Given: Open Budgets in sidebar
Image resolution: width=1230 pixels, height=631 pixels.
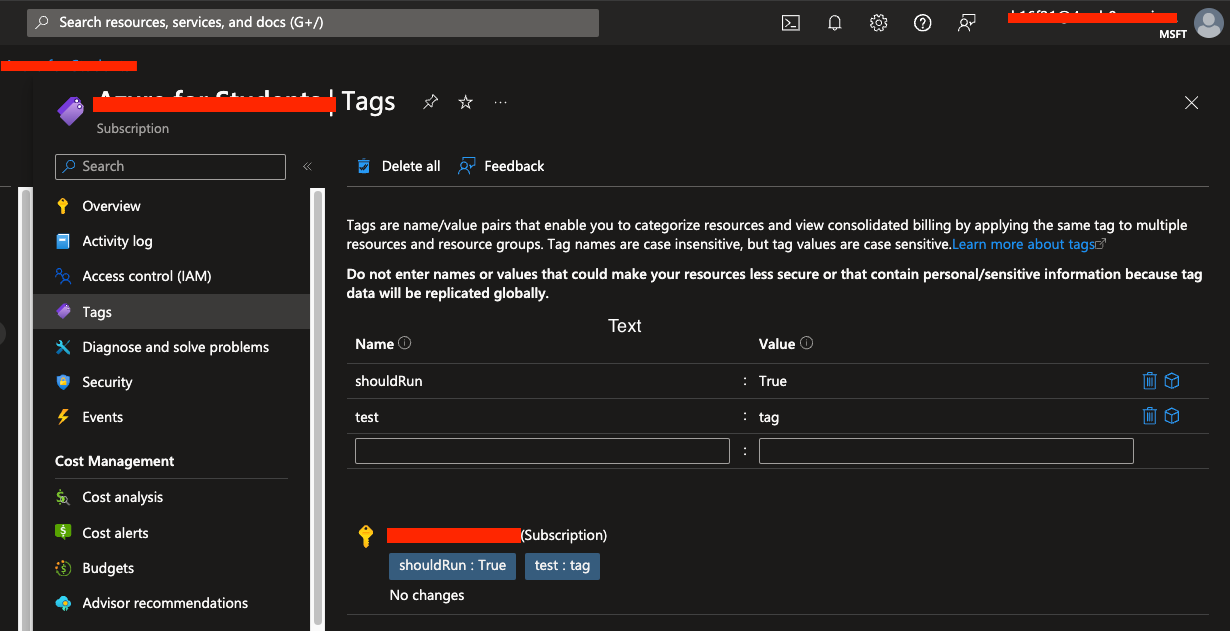Looking at the screenshot, I should [108, 568].
